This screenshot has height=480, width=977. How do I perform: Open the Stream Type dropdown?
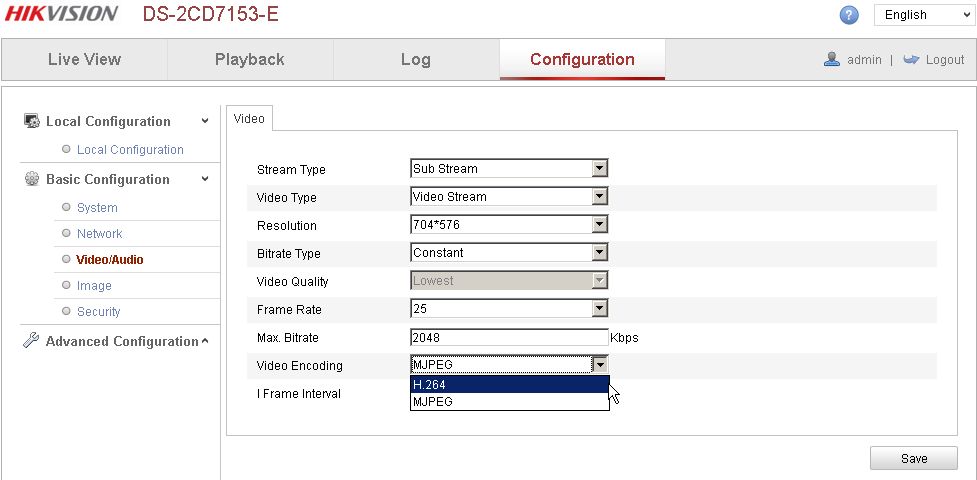(x=509, y=168)
